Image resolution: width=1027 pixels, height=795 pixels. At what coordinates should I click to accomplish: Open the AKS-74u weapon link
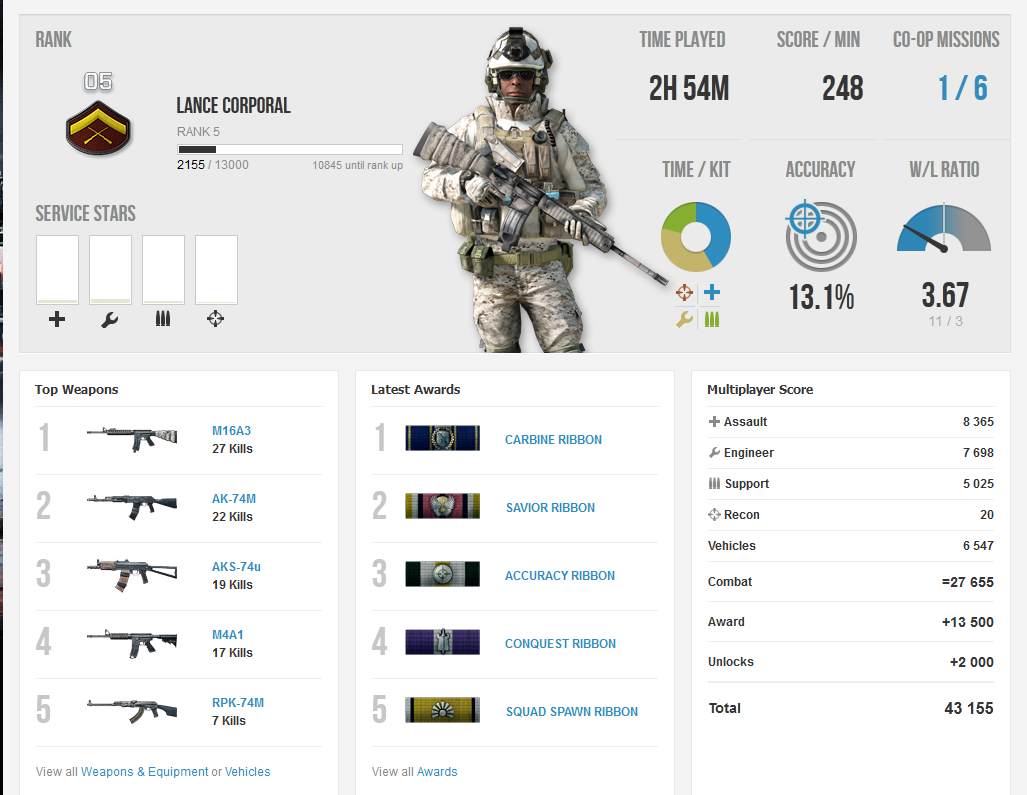point(236,567)
